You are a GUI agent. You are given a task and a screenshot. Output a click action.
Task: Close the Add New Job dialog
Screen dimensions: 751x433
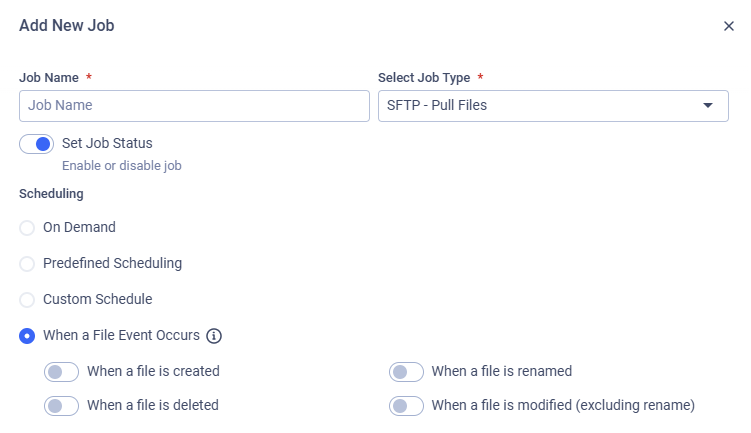coord(729,26)
